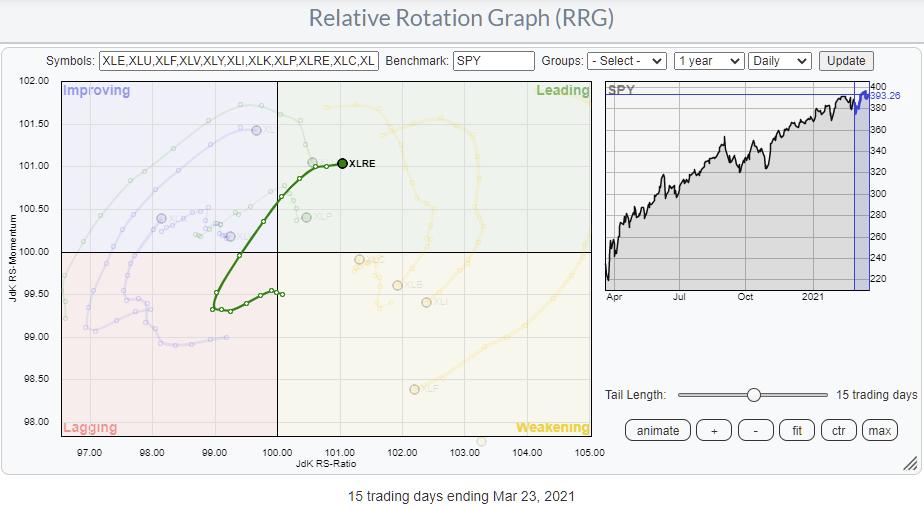
Task: Select the XLI marker in the Weakening quadrant
Action: (427, 302)
